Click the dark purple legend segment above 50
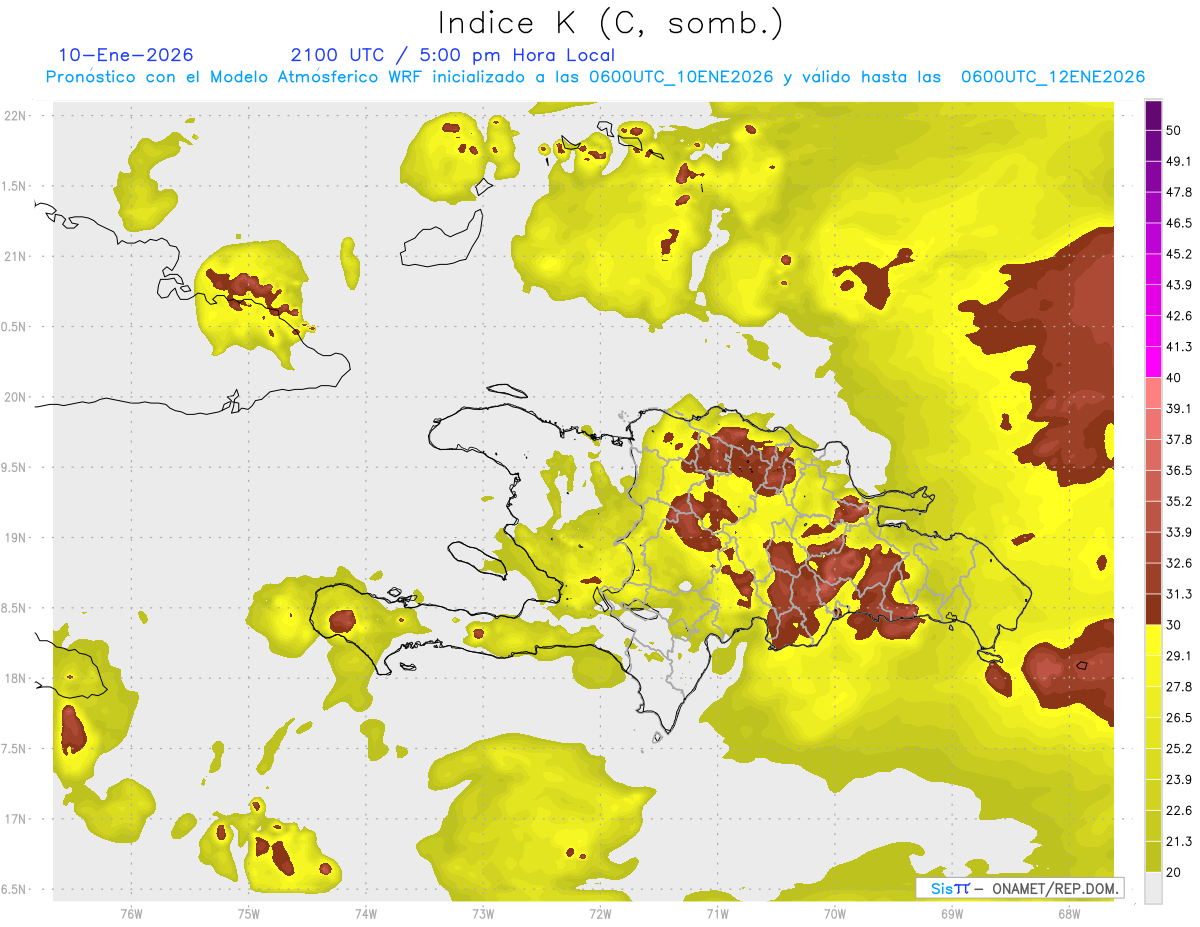 tap(1153, 116)
